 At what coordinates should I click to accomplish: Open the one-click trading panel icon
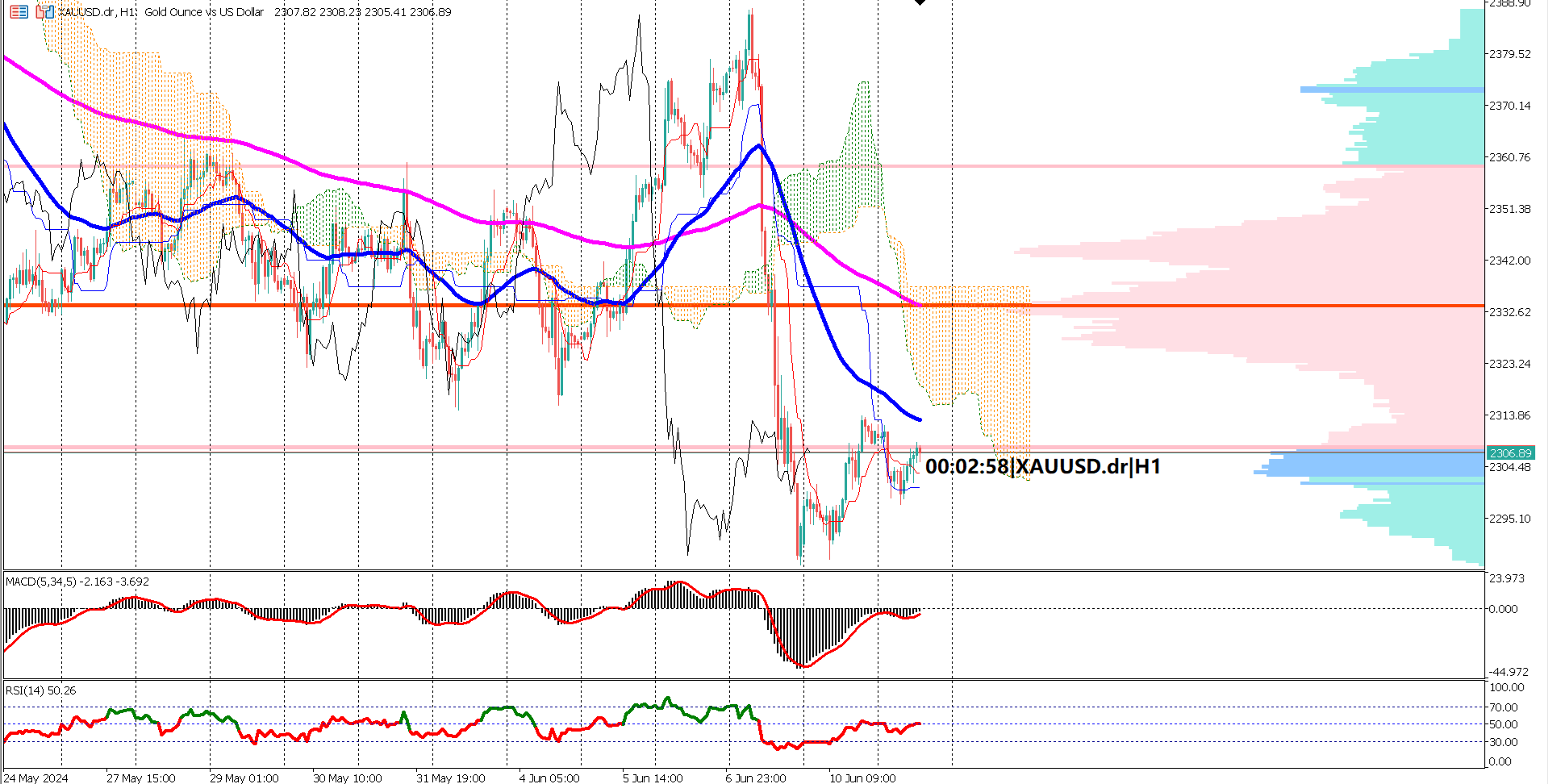[45, 12]
